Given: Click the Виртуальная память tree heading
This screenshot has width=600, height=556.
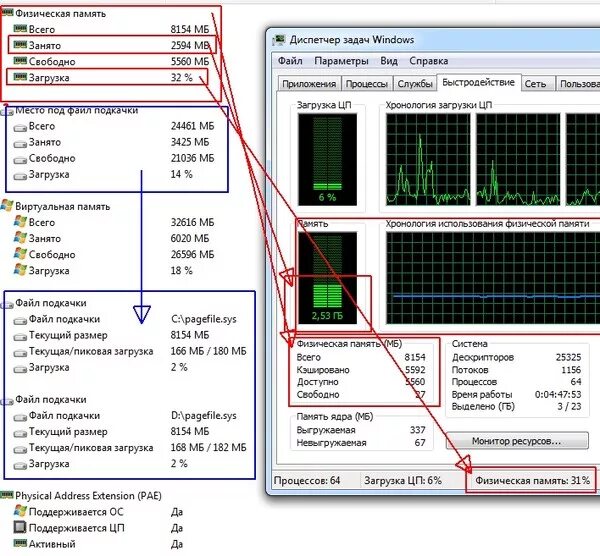Looking at the screenshot, I should [x=63, y=207].
